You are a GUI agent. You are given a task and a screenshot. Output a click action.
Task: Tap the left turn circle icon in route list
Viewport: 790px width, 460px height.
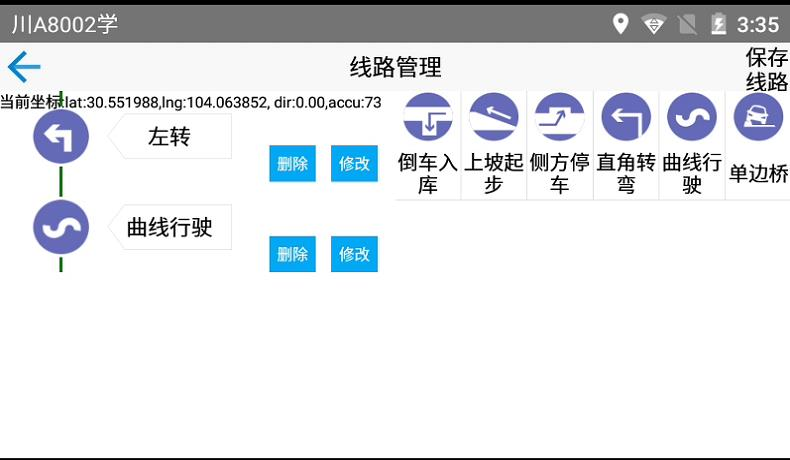[x=61, y=137]
